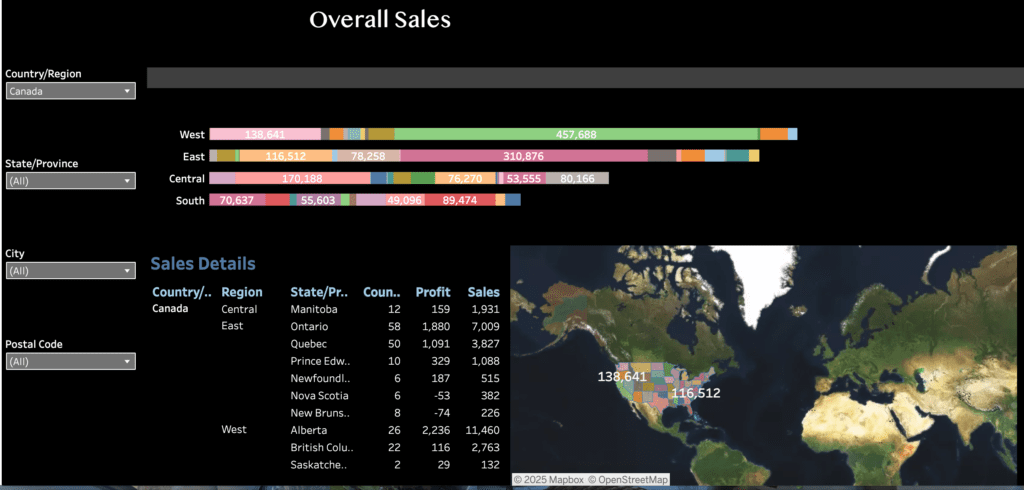The image size is (1024, 490).
Task: Select the green 457,688 segment in West bar
Action: (x=577, y=134)
